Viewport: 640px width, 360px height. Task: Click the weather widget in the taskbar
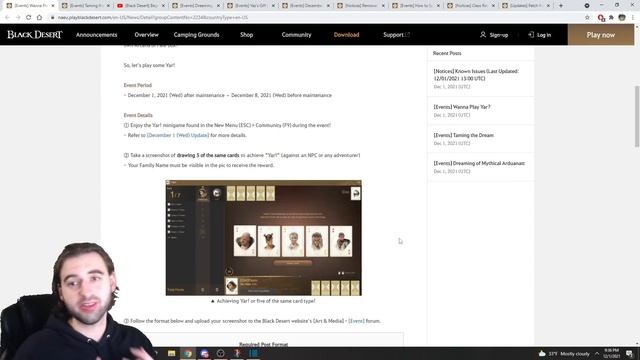pos(564,353)
